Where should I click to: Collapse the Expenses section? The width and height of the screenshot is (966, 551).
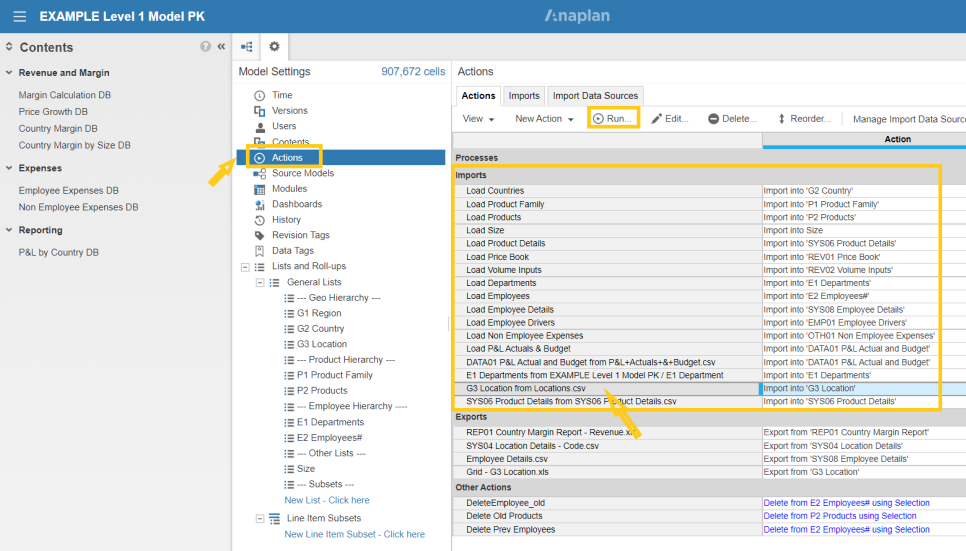click(x=9, y=168)
